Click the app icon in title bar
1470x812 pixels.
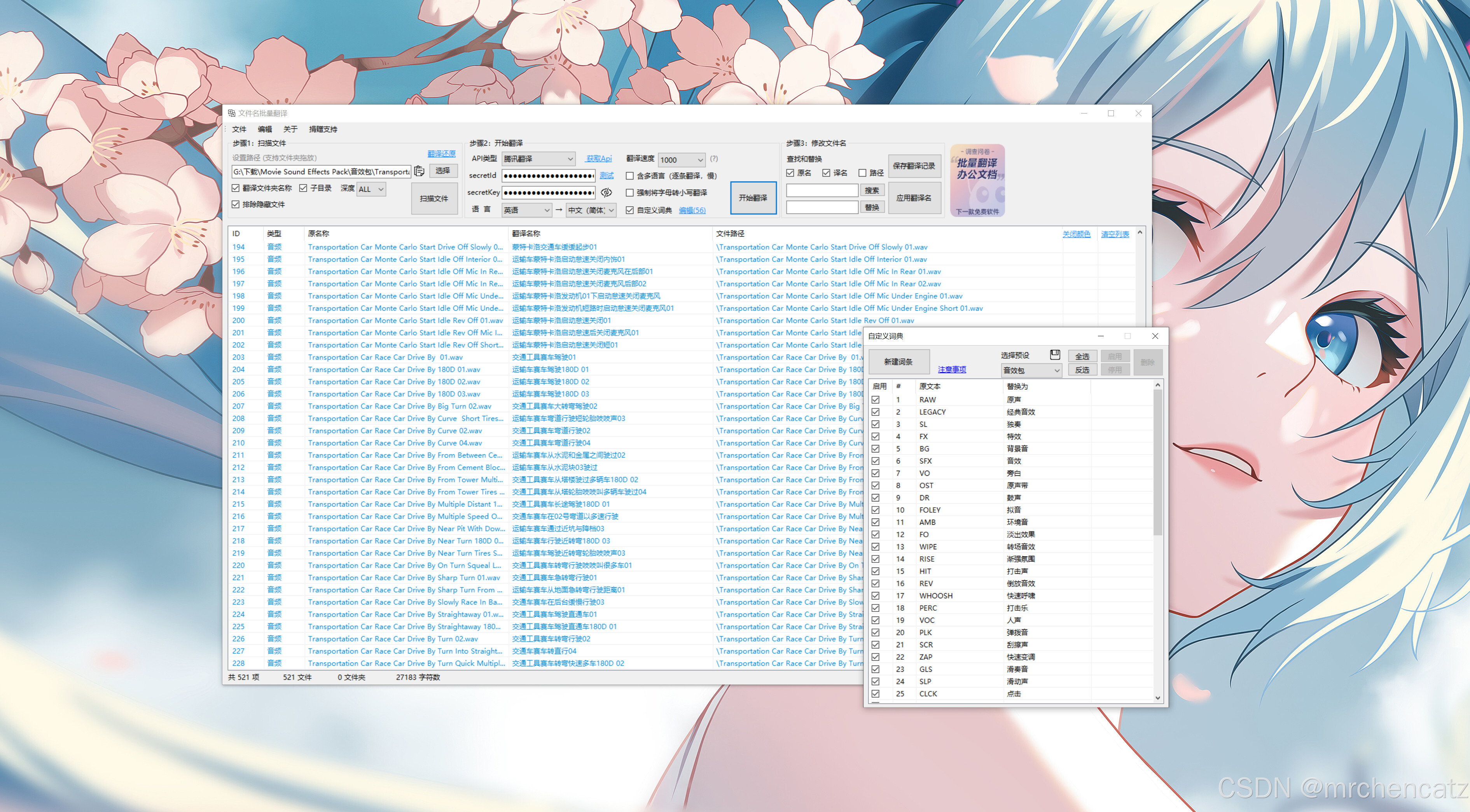pyautogui.click(x=232, y=113)
